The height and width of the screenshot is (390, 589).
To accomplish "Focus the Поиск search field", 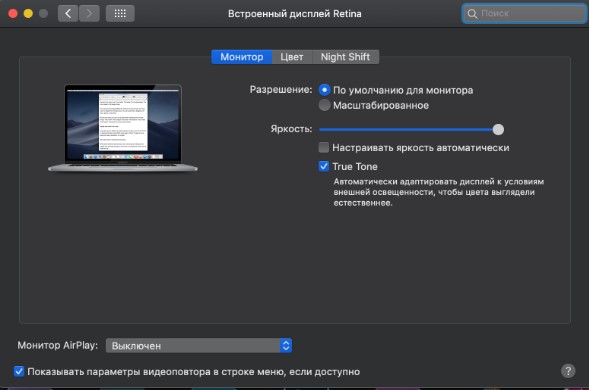I will pos(524,14).
